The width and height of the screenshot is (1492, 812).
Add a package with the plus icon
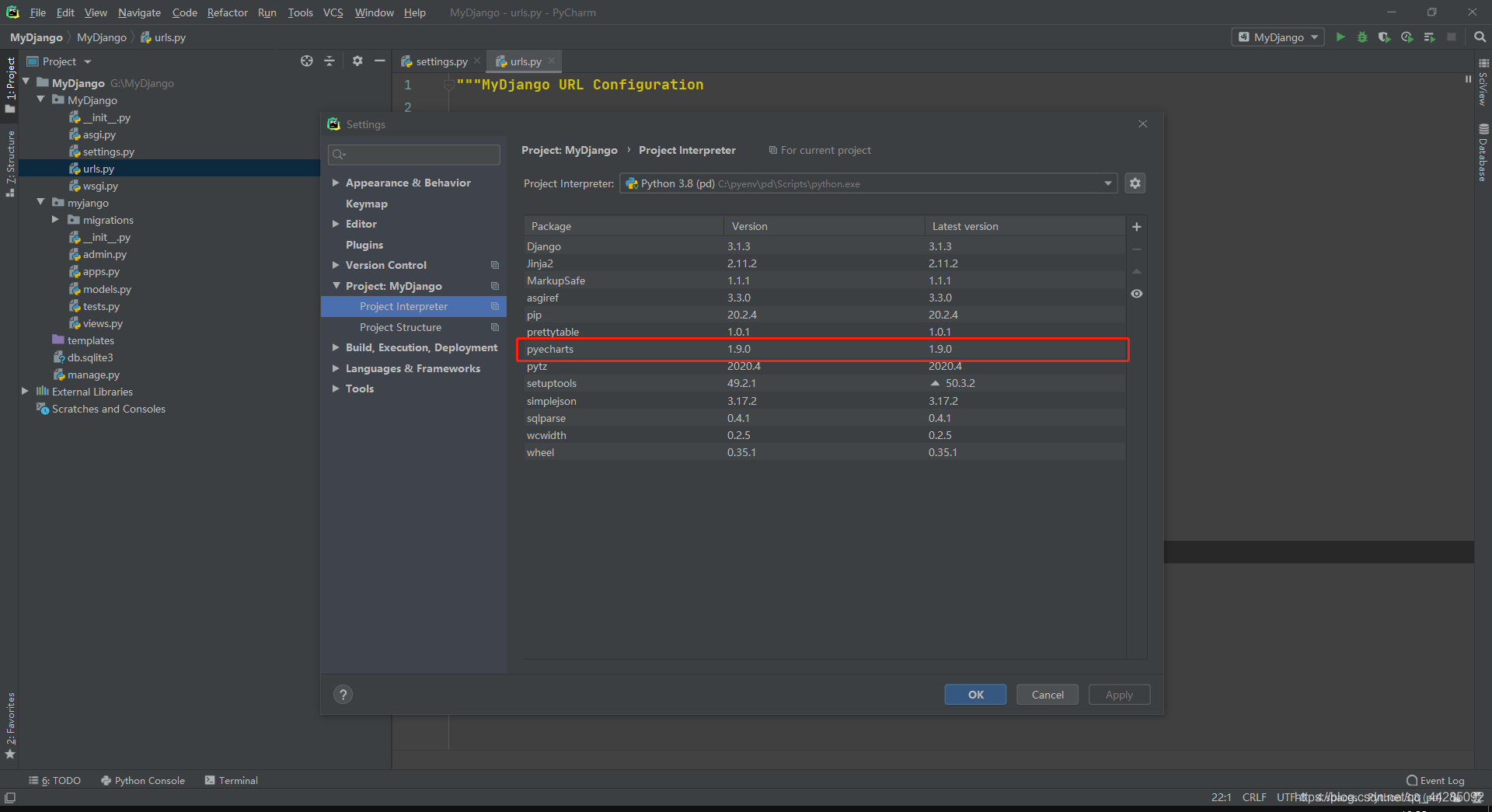click(x=1137, y=227)
